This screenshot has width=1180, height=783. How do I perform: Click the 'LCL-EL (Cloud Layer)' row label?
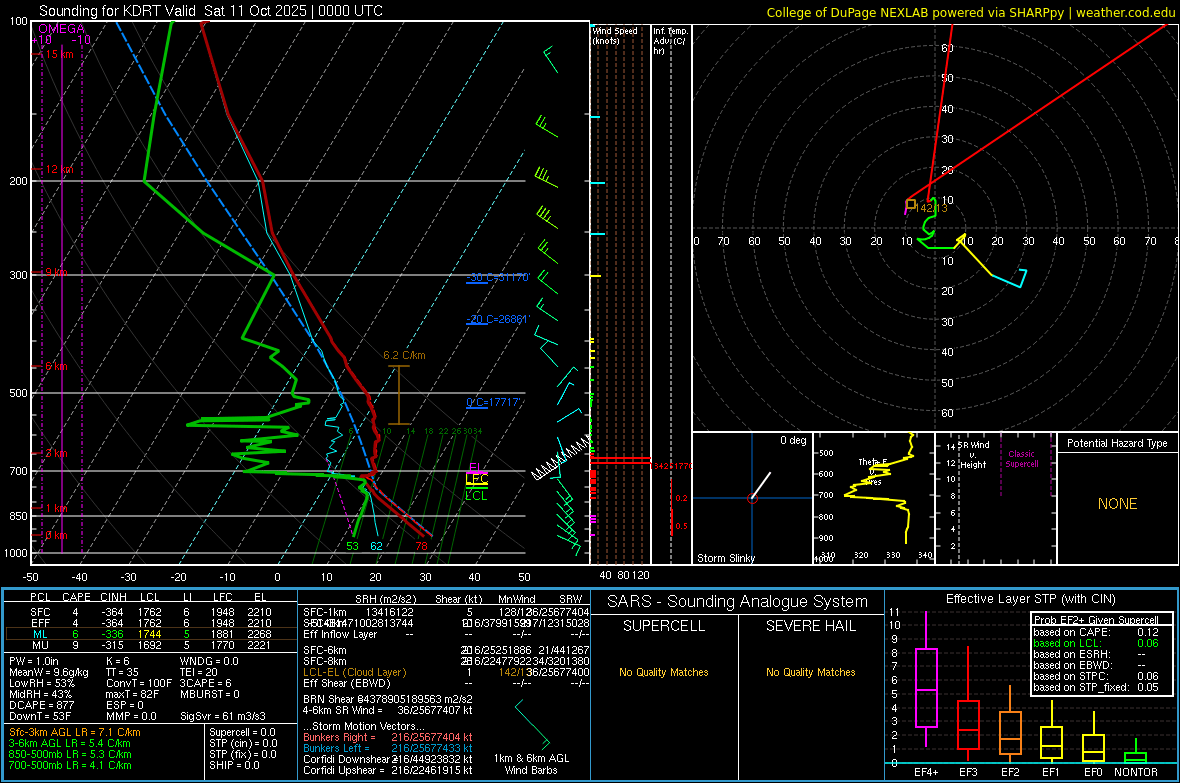pos(354,672)
